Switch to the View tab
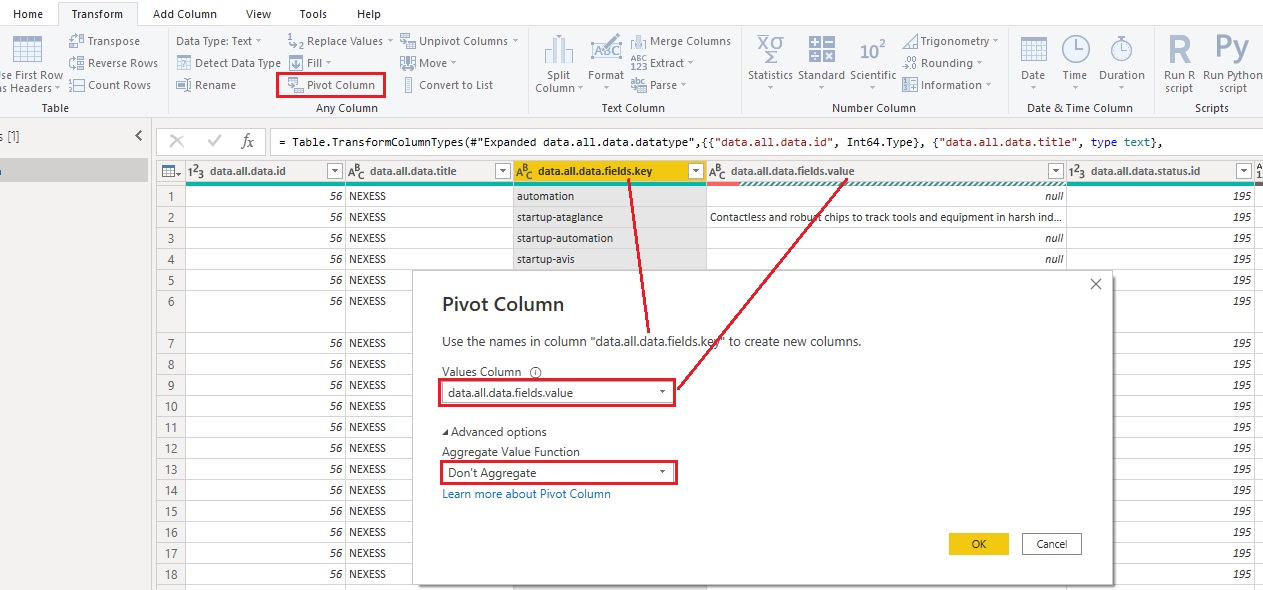Screen dimensions: 1263x590 (x=258, y=14)
